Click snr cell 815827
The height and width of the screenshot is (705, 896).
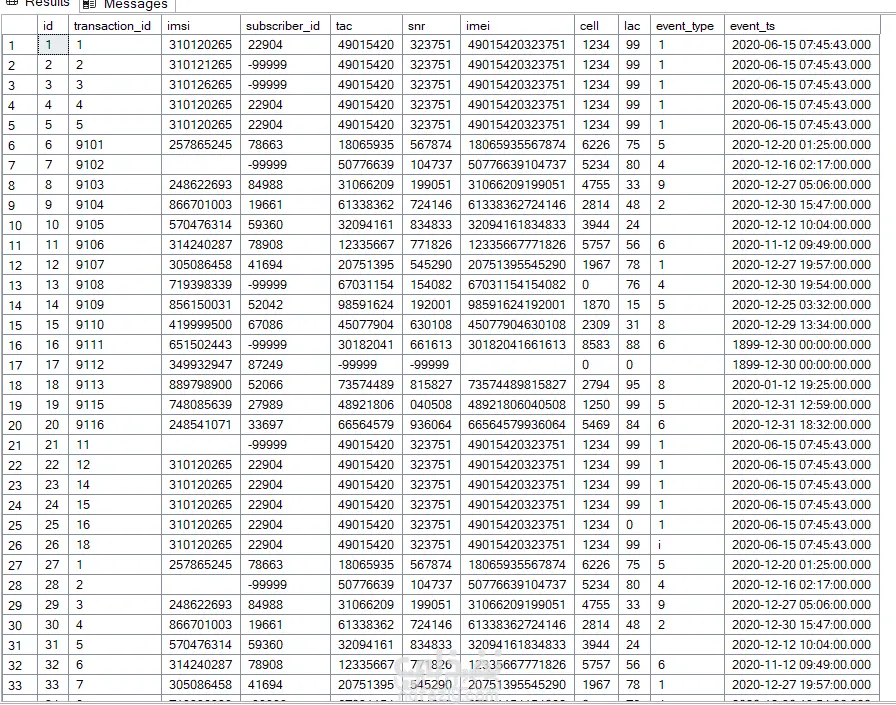[431, 384]
